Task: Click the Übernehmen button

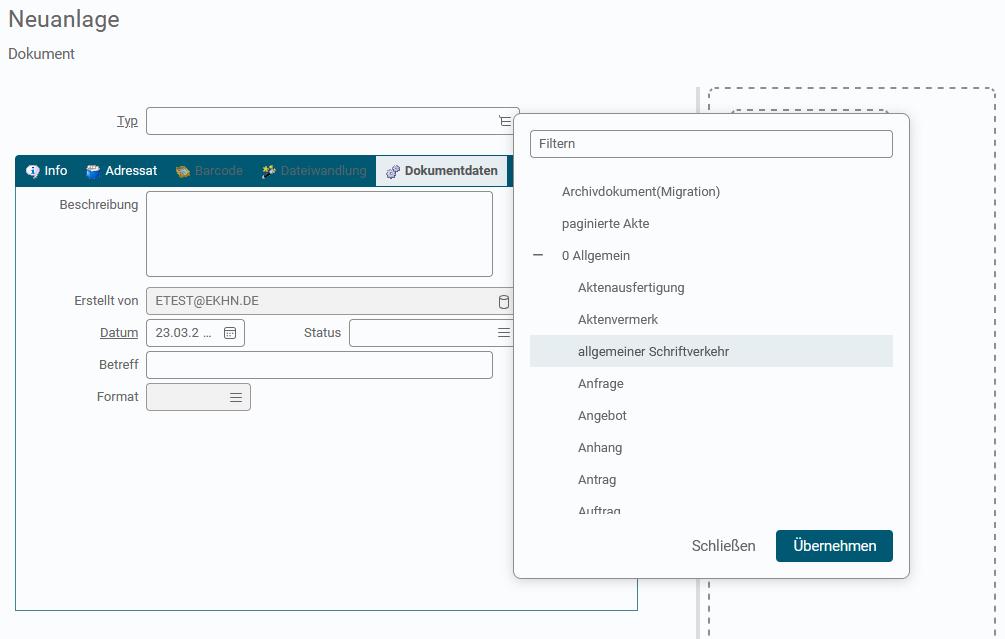Action: pos(834,546)
